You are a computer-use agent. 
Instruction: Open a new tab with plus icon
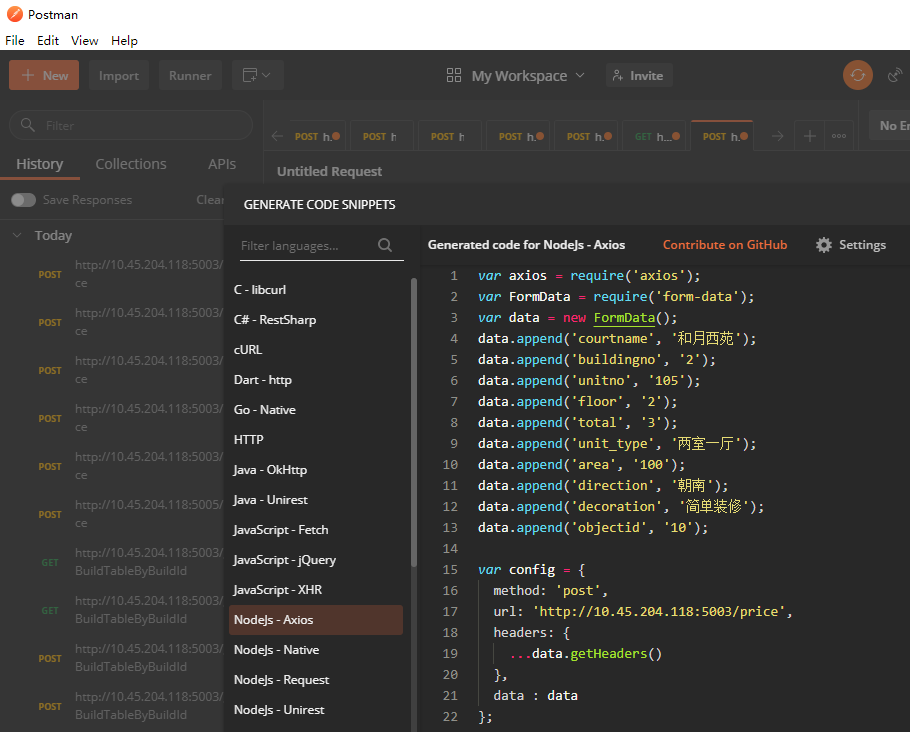coord(810,136)
